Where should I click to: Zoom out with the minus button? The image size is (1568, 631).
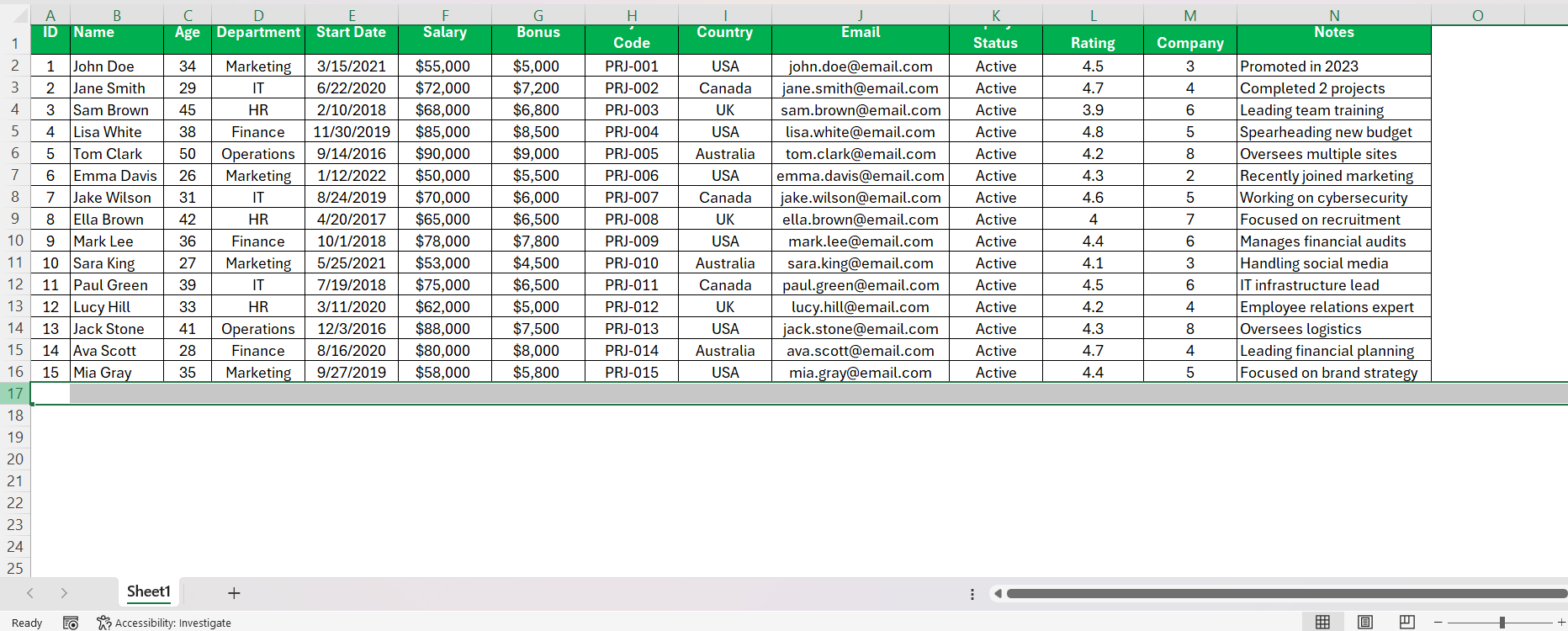pyautogui.click(x=1438, y=623)
